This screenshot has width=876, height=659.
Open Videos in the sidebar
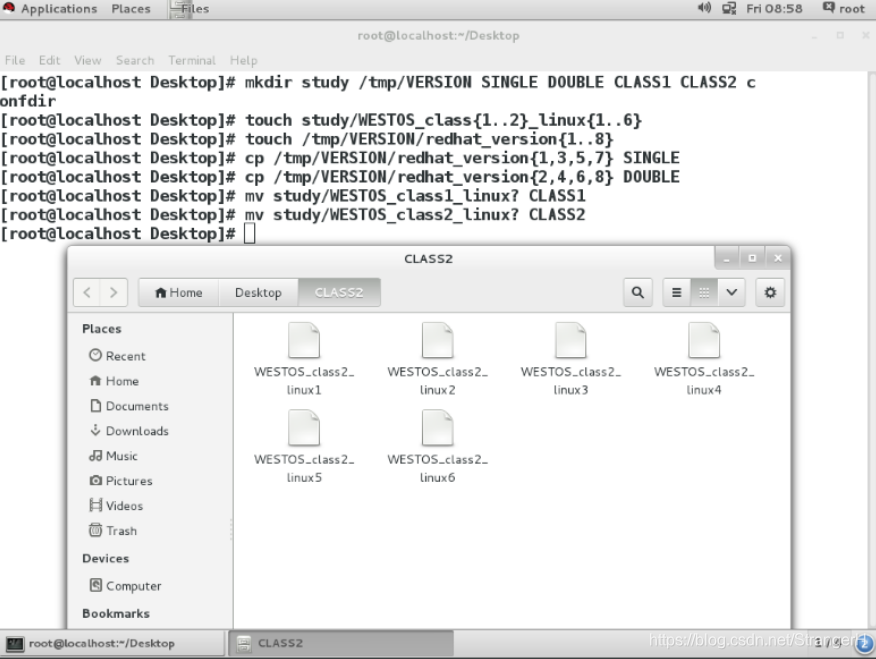tap(124, 505)
